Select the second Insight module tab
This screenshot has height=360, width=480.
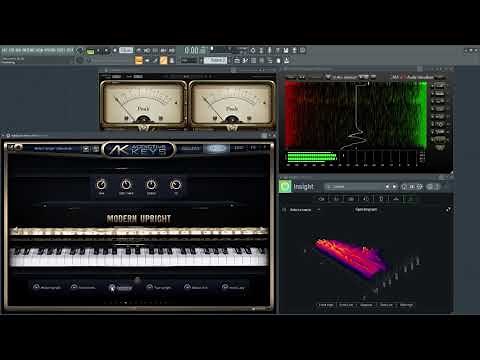coord(336,199)
